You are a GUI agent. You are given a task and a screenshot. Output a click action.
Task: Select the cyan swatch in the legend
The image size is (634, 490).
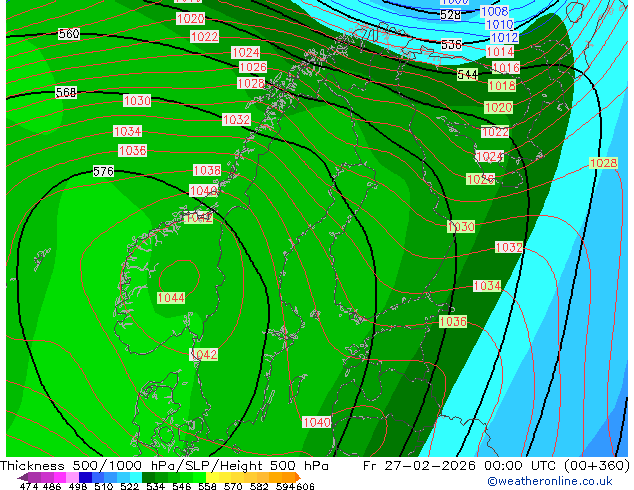136,477
